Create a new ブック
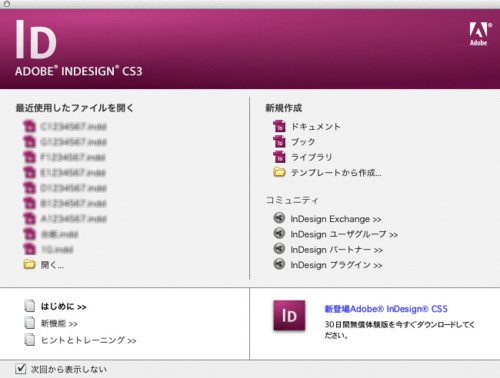 [303, 142]
